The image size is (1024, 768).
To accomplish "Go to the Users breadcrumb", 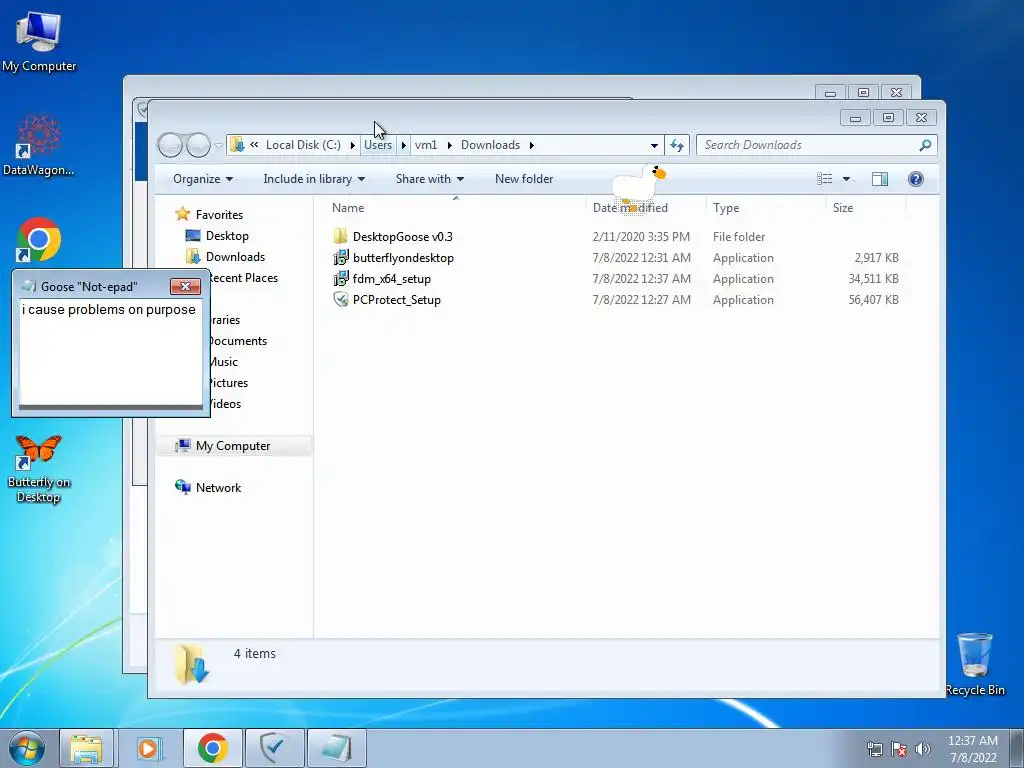I will (377, 145).
